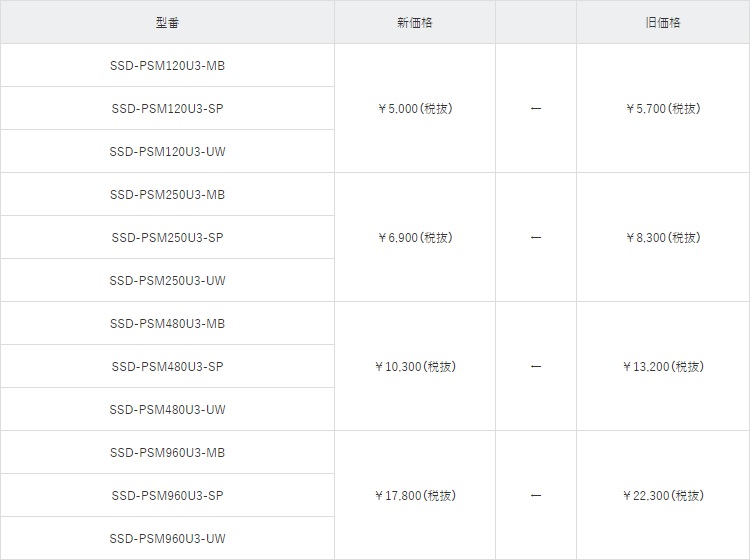Screen dimensions: 750x560
Task: Select model SSD-PSM120U3-UW cell
Action: 167,151
